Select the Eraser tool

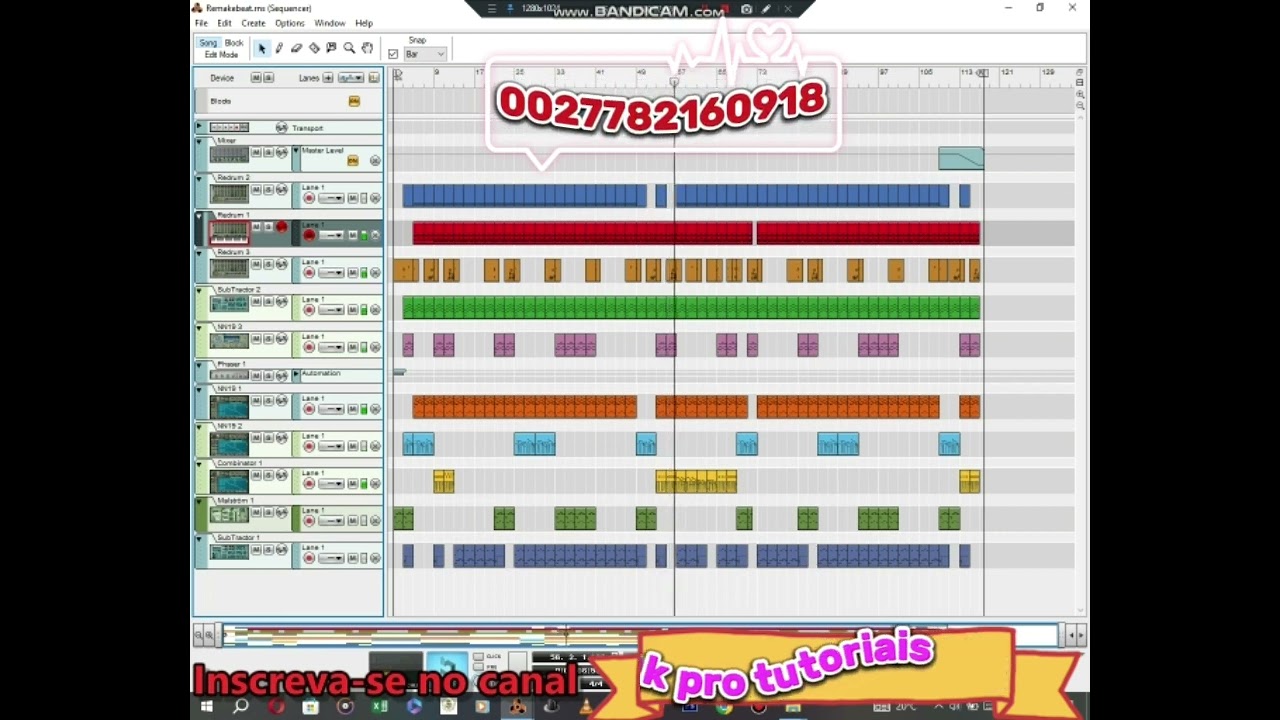click(296, 48)
